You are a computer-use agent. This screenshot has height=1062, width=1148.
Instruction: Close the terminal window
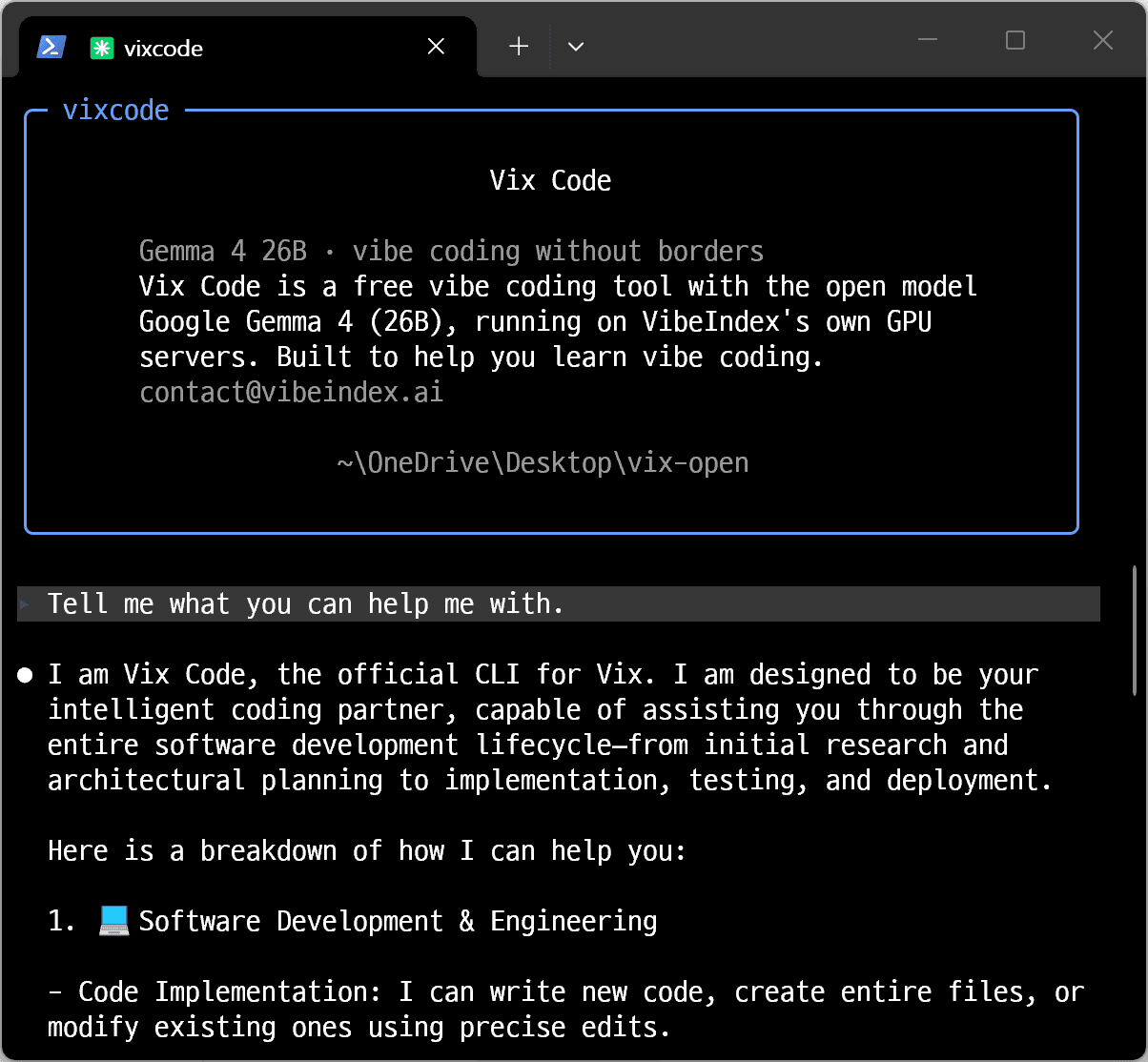click(1102, 40)
